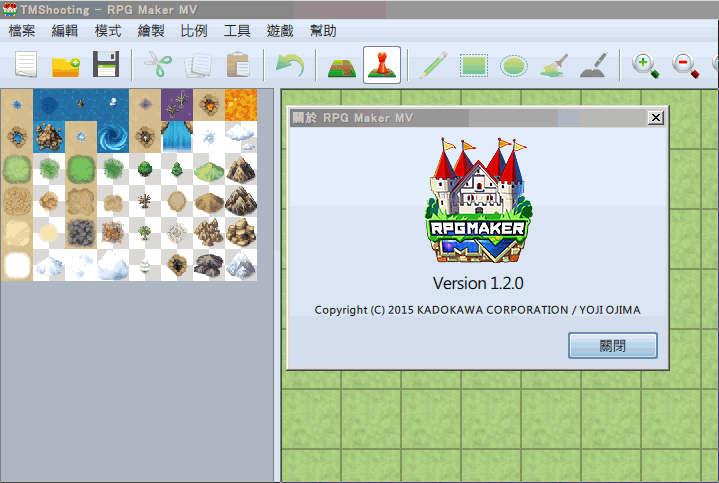Open the 遊戲 menu
The width and height of the screenshot is (719, 483).
[x=280, y=31]
